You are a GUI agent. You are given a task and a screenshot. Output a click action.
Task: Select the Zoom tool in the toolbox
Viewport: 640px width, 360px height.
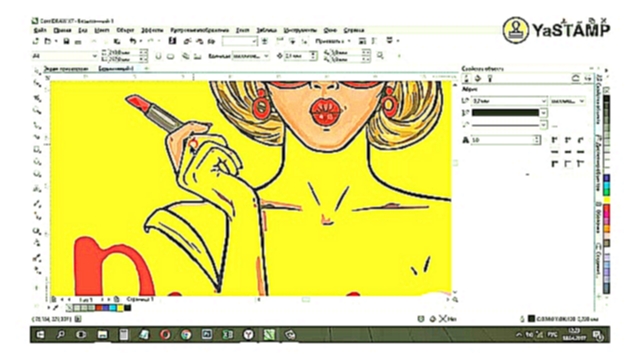pyautogui.click(x=37, y=110)
